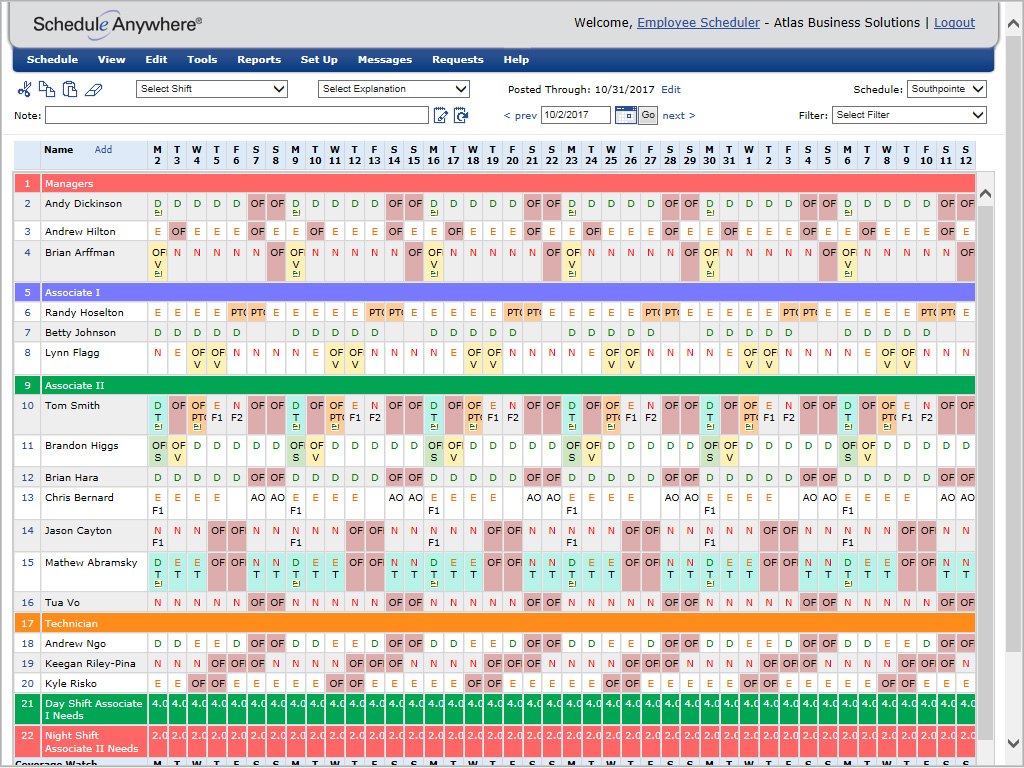Click the Paste clipboard icon

pyautogui.click(x=70, y=89)
